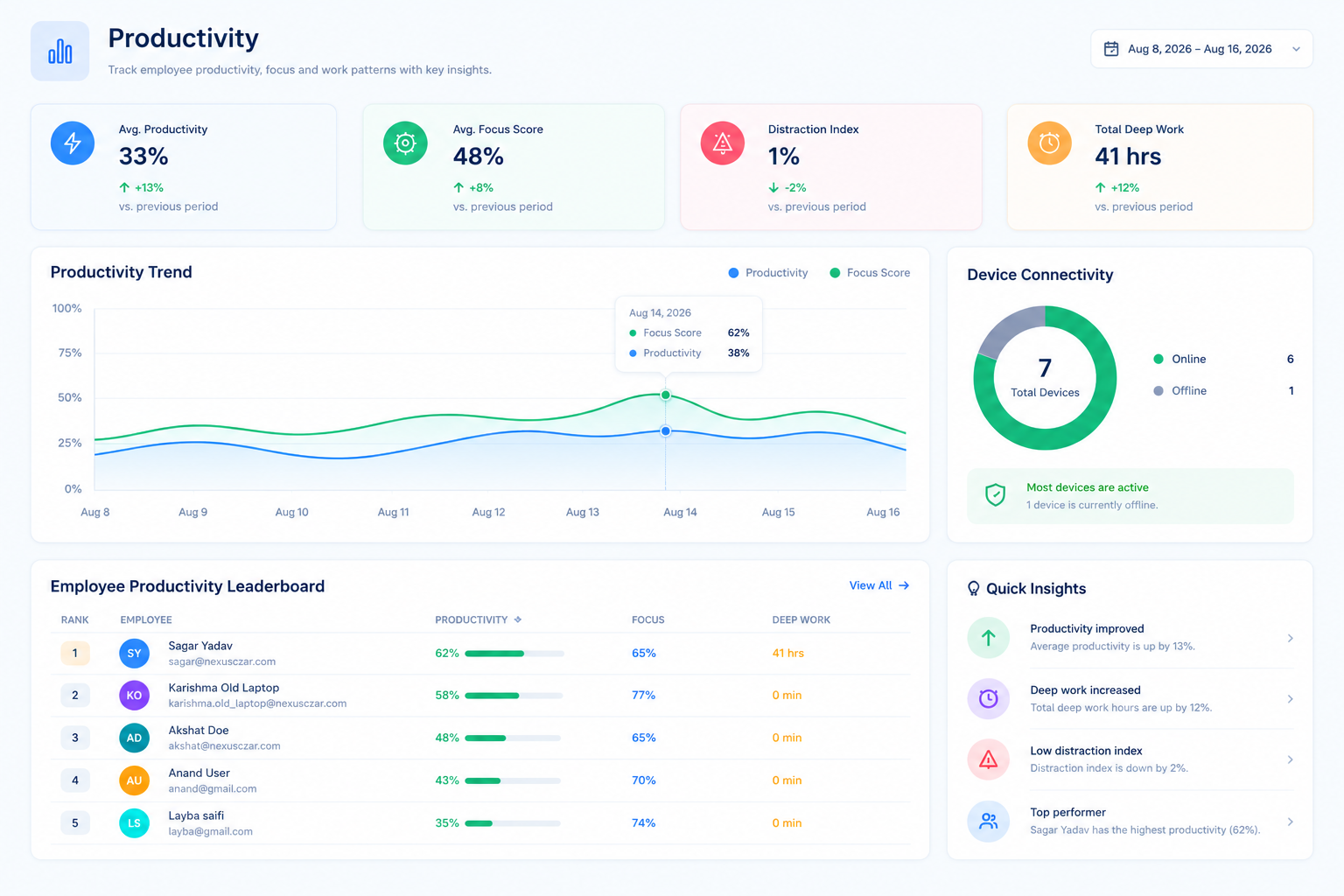
Task: Click the LS avatar for Layba saifi
Action: (134, 823)
